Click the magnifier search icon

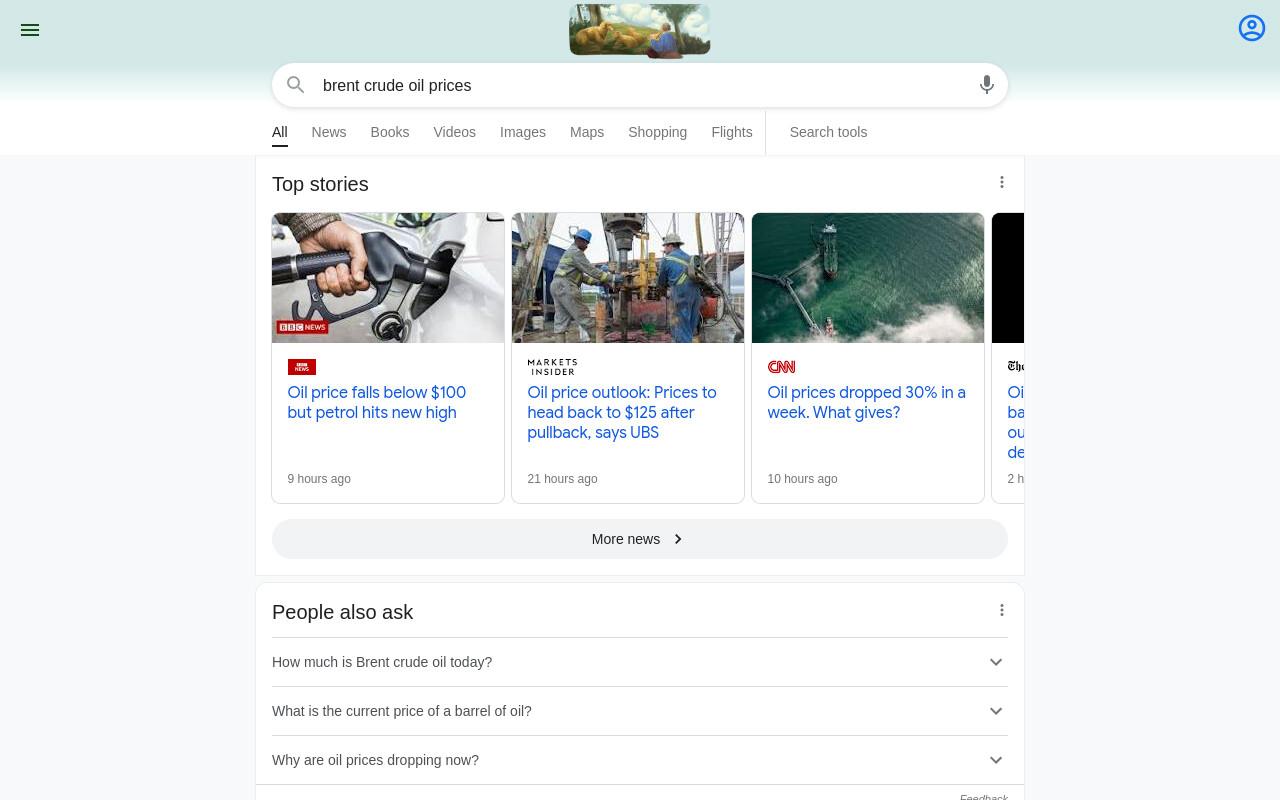(295, 85)
